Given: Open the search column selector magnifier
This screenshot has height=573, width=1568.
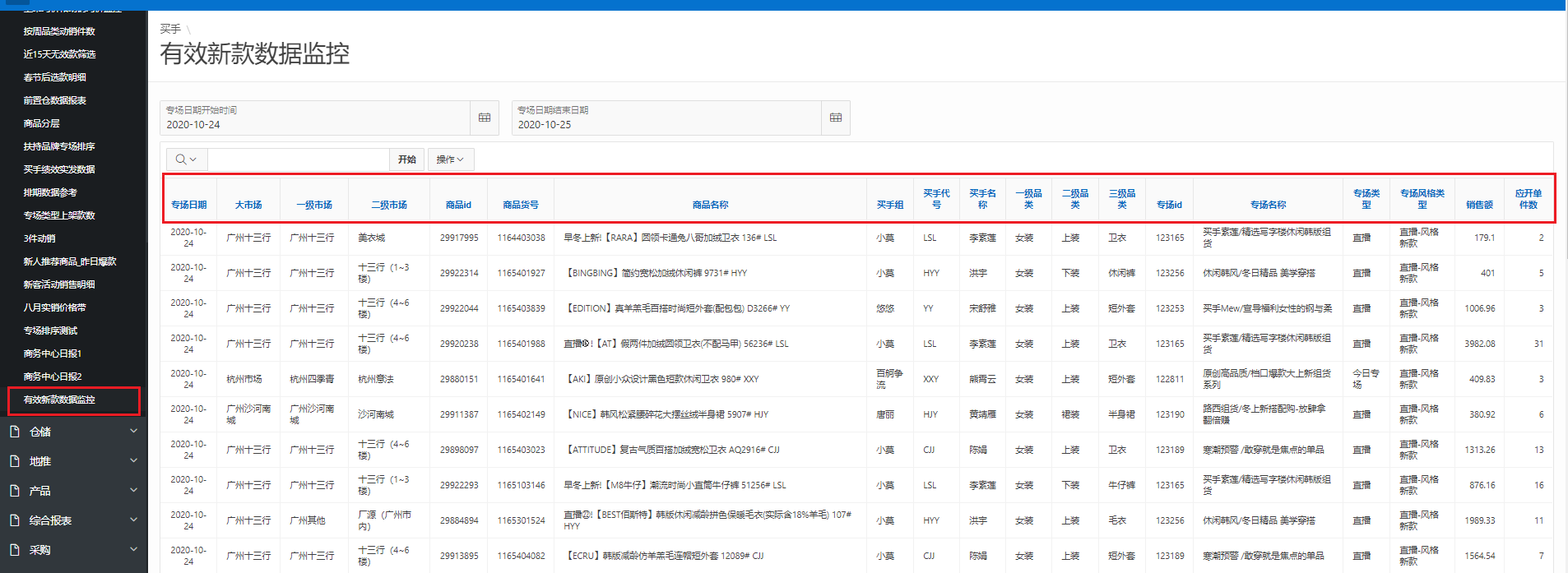Looking at the screenshot, I should (186, 159).
